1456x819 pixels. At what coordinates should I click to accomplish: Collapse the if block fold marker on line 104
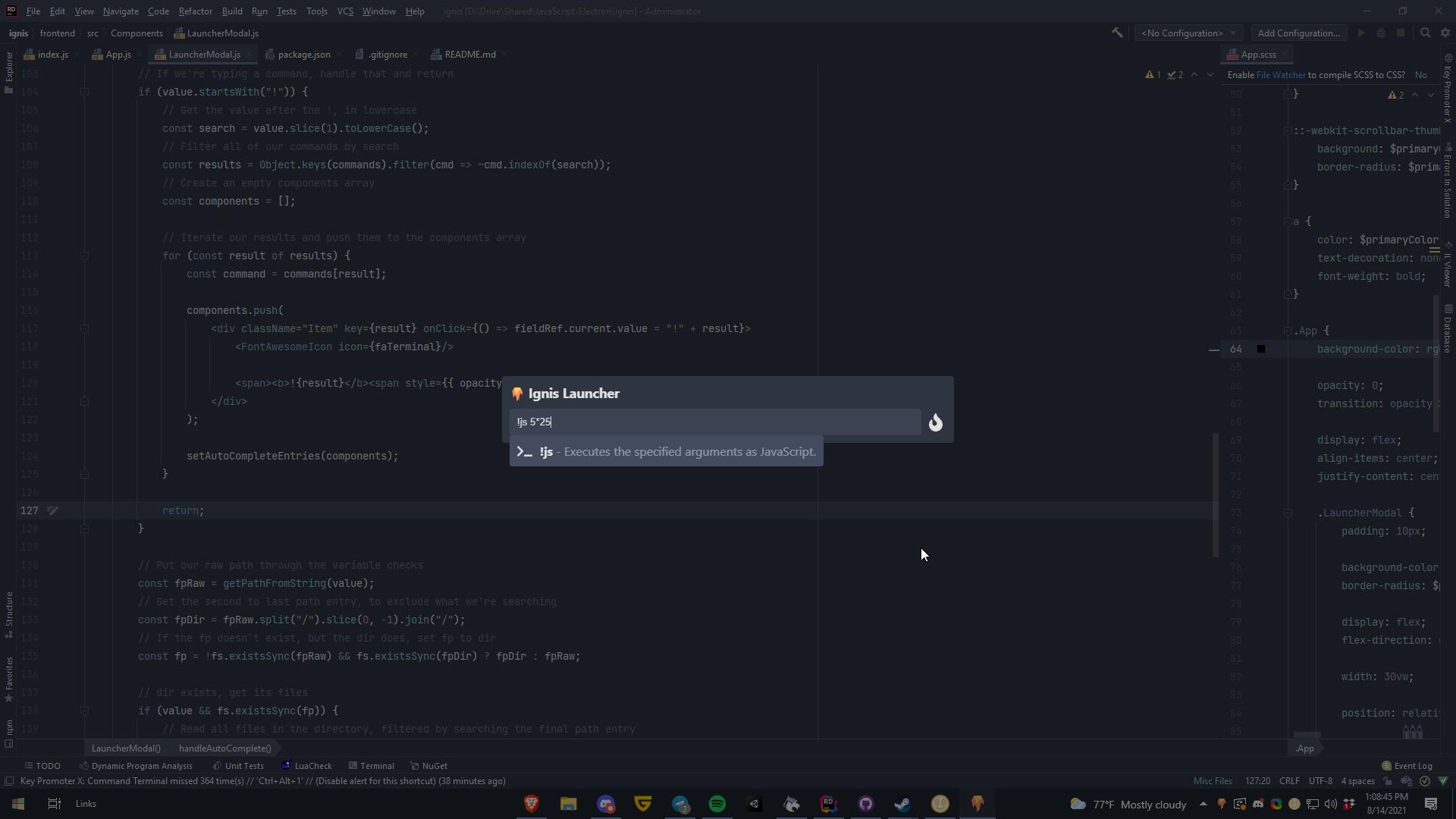[85, 92]
